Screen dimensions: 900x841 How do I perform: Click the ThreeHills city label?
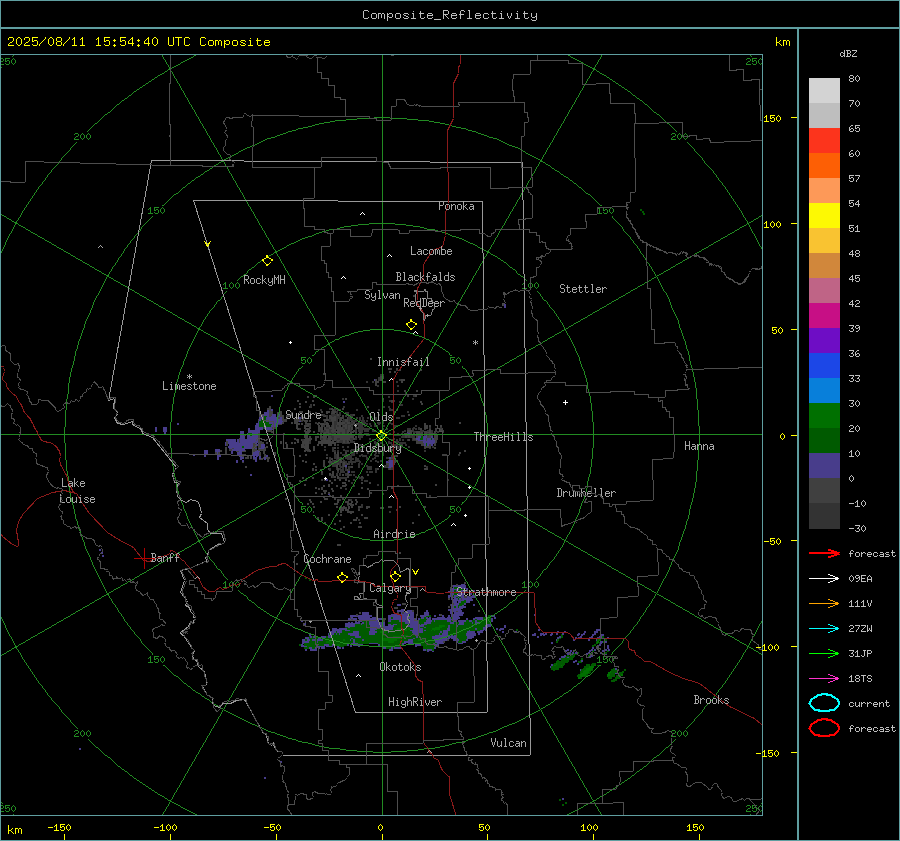(503, 437)
